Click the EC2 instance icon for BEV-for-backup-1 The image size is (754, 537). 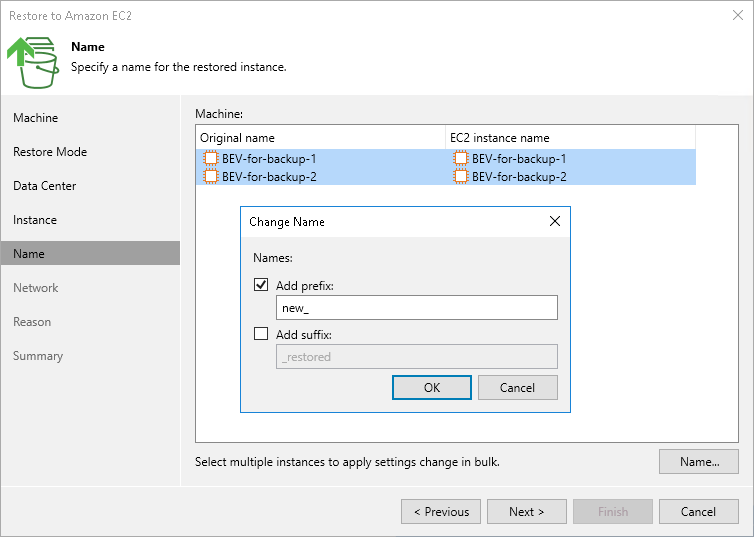[460, 159]
